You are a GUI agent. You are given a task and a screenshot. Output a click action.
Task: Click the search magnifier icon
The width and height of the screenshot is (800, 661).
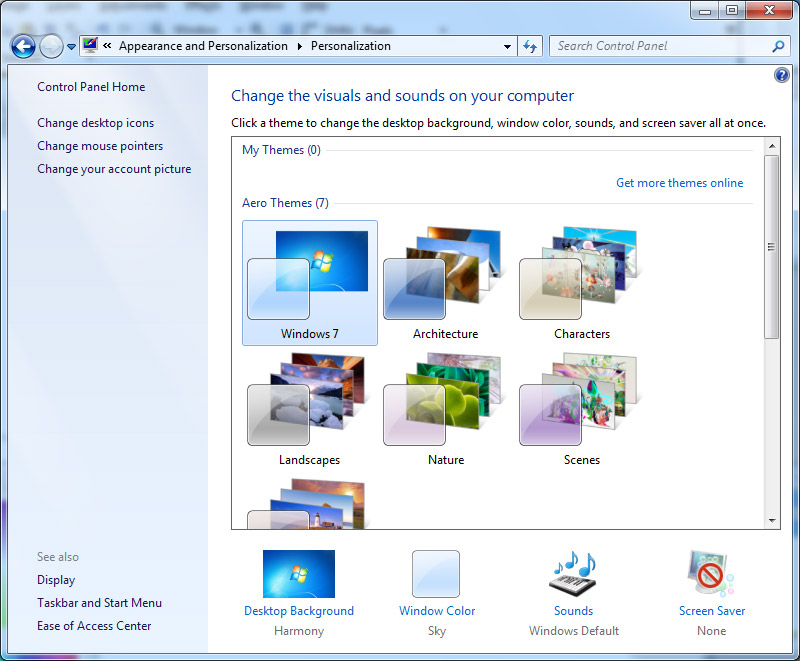coord(779,46)
